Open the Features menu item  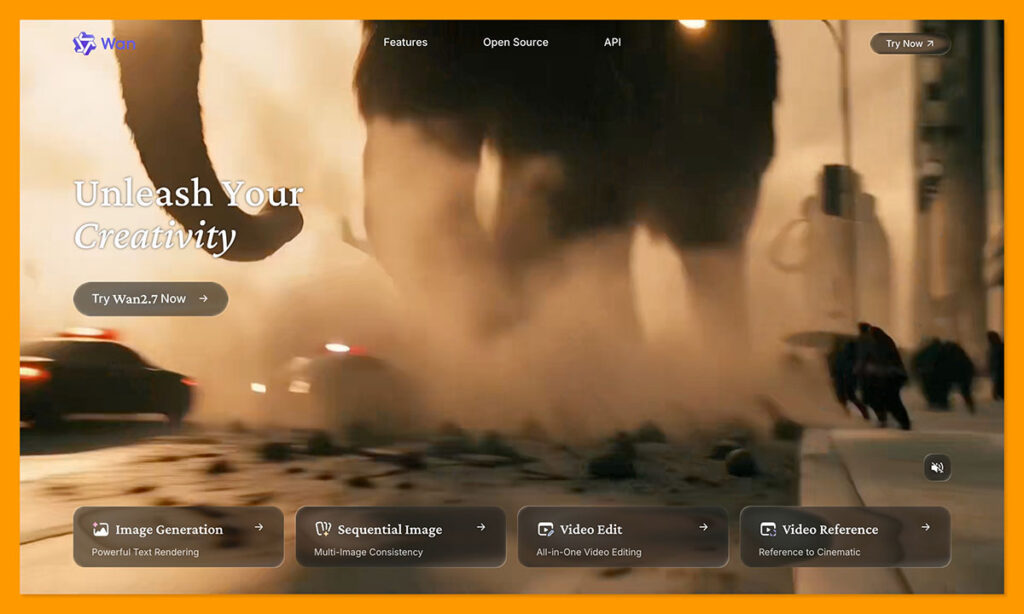(405, 42)
